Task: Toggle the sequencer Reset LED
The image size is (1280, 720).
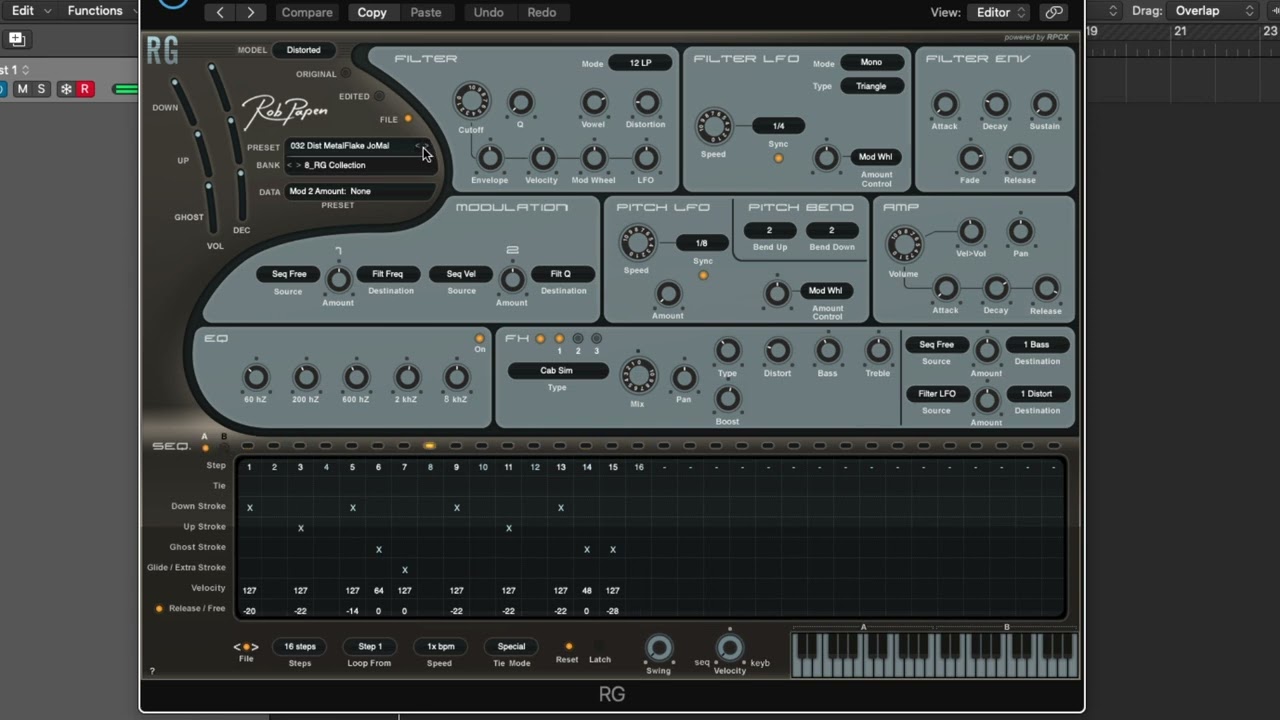Action: pyautogui.click(x=569, y=646)
